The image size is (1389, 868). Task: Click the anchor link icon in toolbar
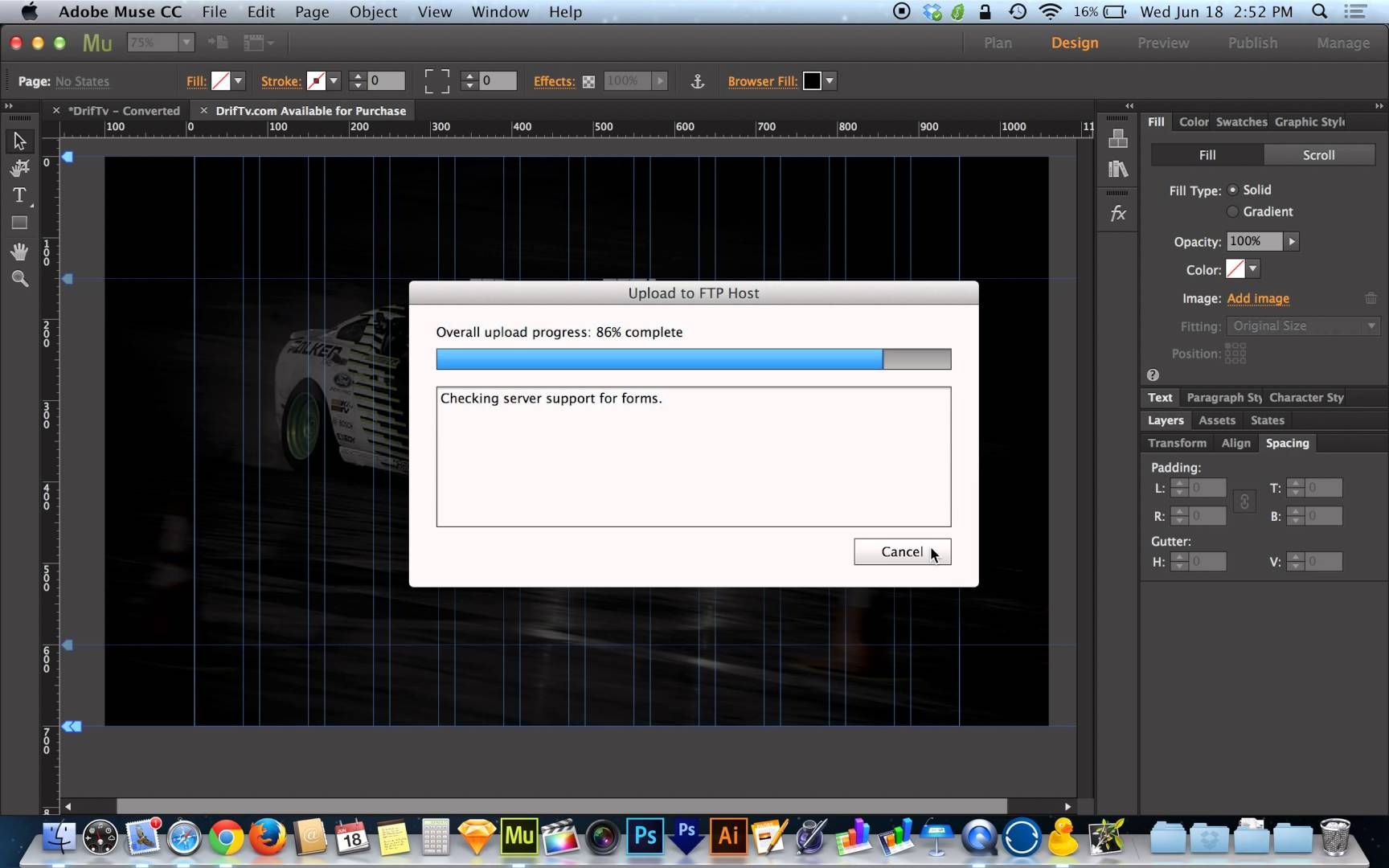(698, 81)
